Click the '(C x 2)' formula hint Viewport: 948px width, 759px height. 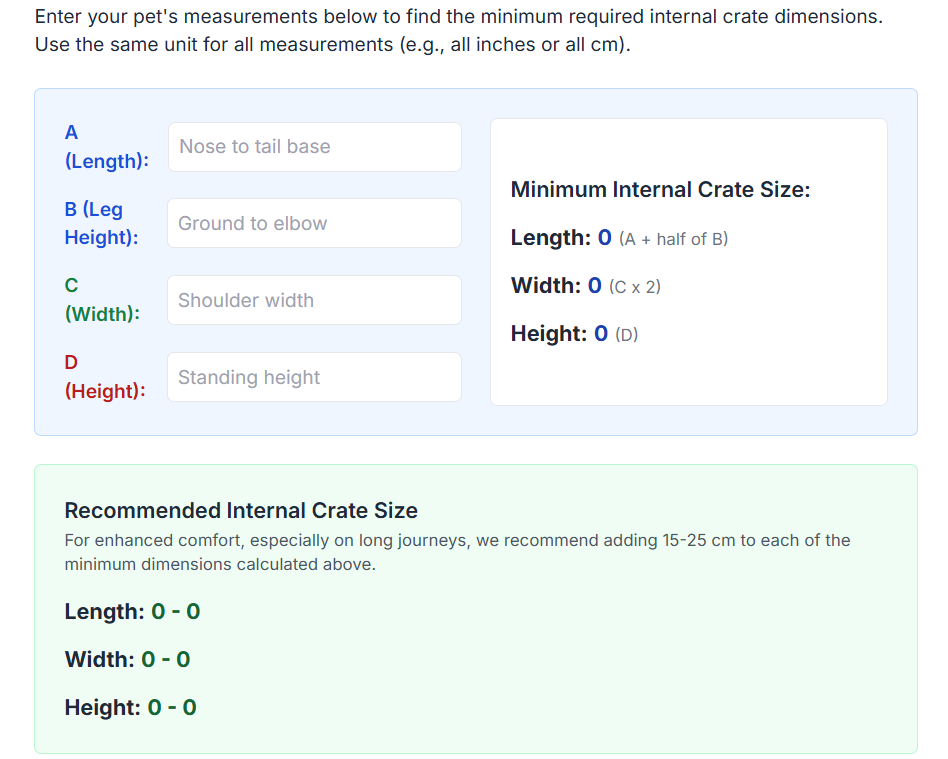[634, 287]
